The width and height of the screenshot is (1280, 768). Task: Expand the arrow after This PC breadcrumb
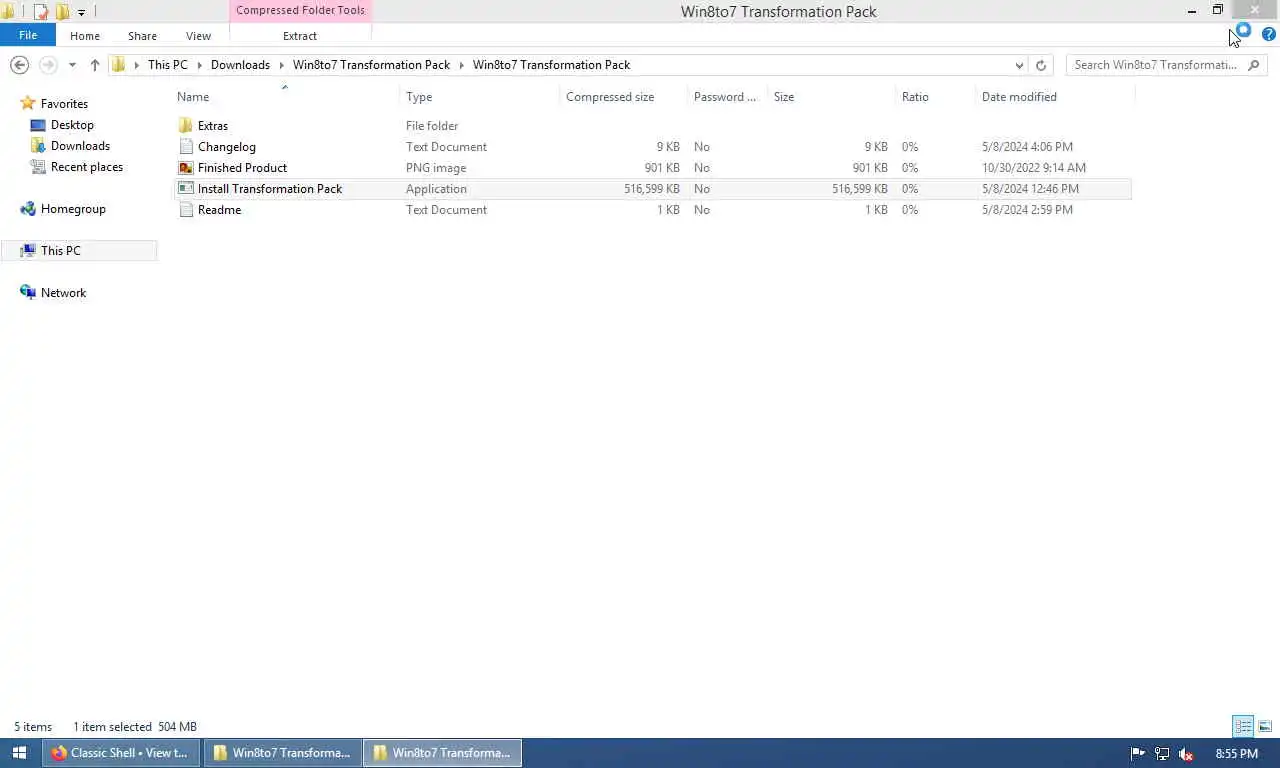(x=200, y=65)
